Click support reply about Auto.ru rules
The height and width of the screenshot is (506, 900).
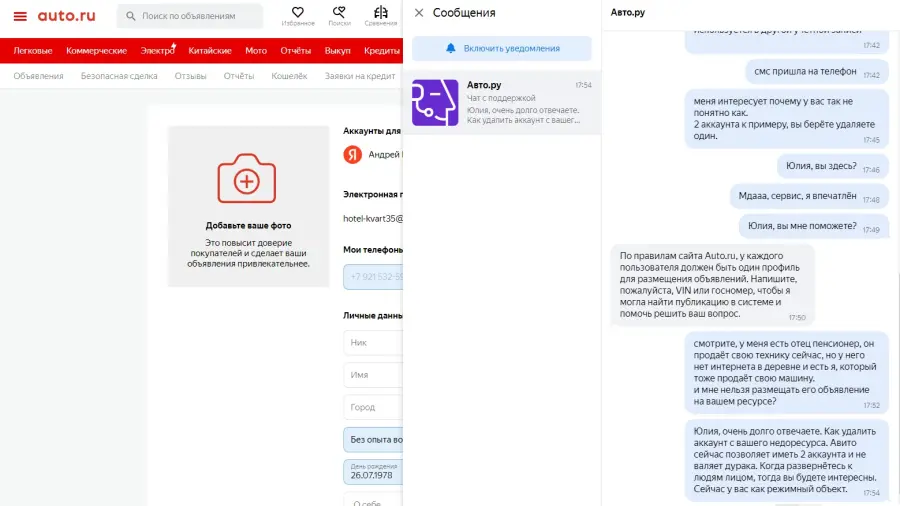tap(712, 285)
